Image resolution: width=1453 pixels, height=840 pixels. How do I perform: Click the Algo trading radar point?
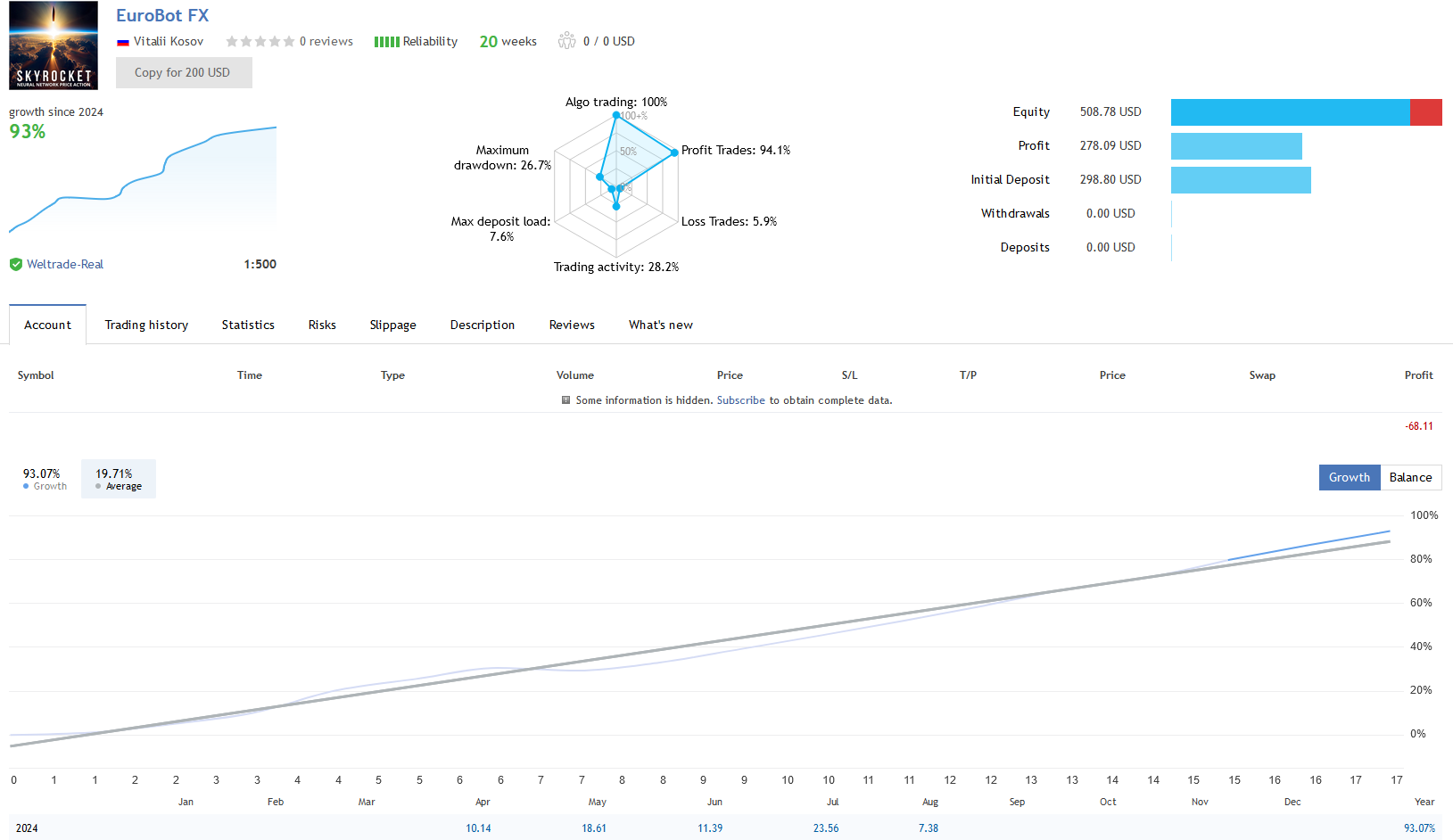pos(615,115)
